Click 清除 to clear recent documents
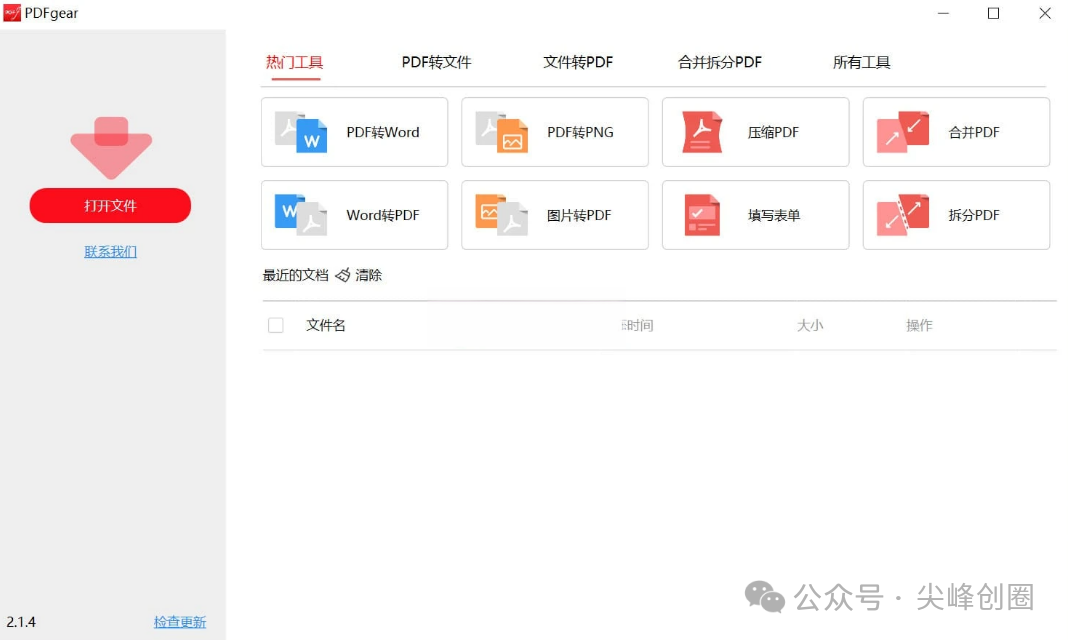The width and height of the screenshot is (1068, 640). click(368, 275)
